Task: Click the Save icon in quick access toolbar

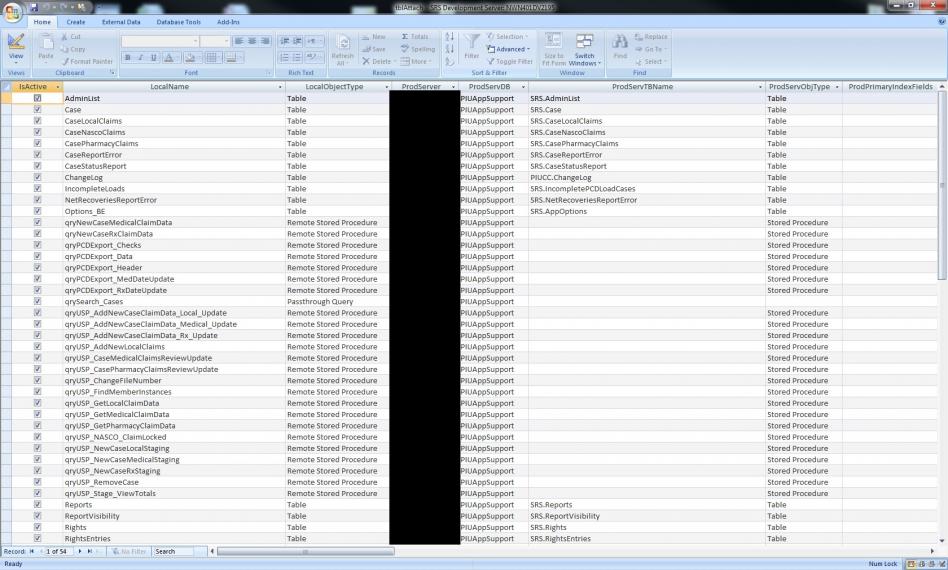Action: point(34,7)
